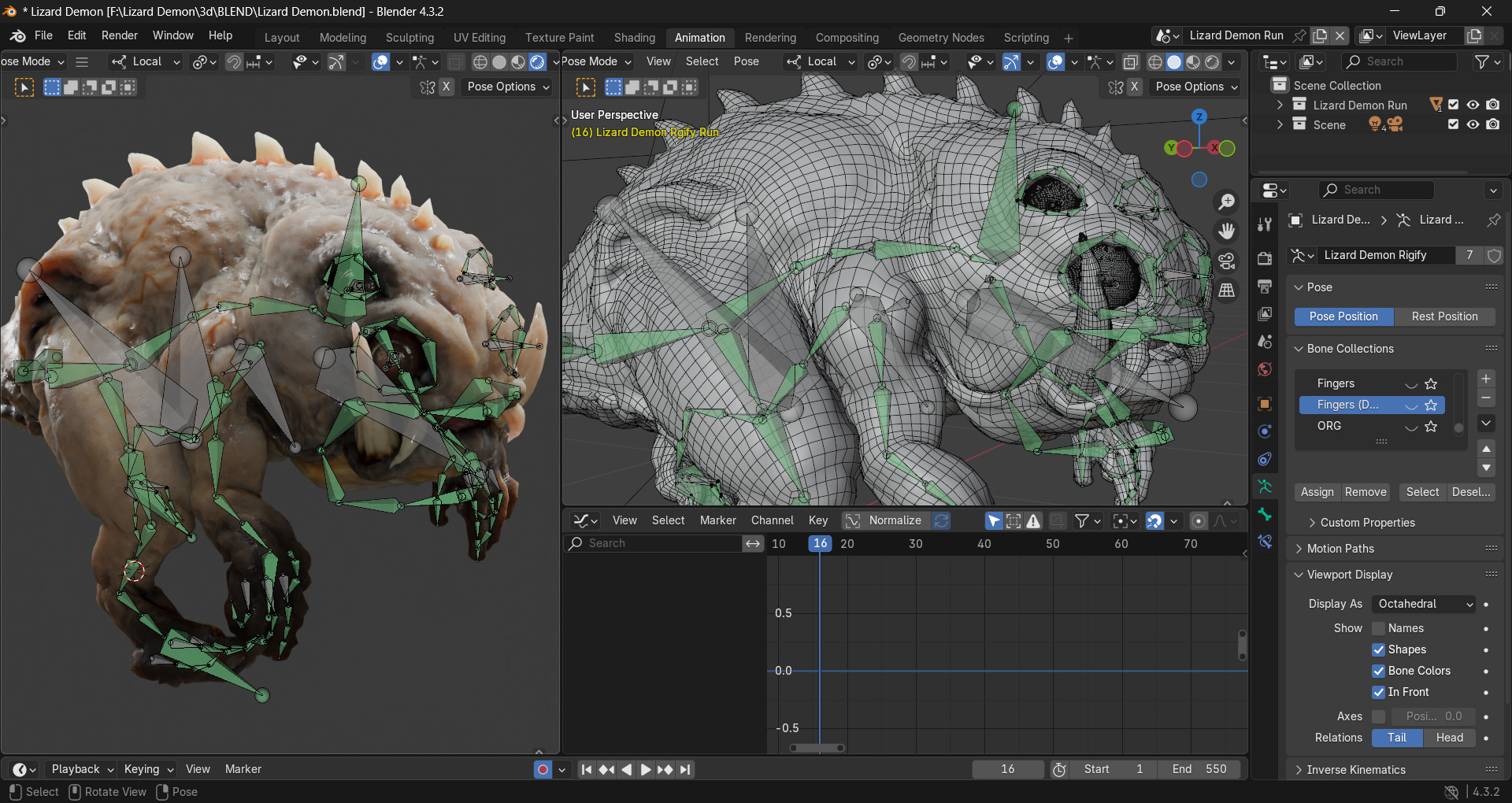The height and width of the screenshot is (803, 1512).
Task: Switch to the Shading workspace tab
Action: [635, 38]
